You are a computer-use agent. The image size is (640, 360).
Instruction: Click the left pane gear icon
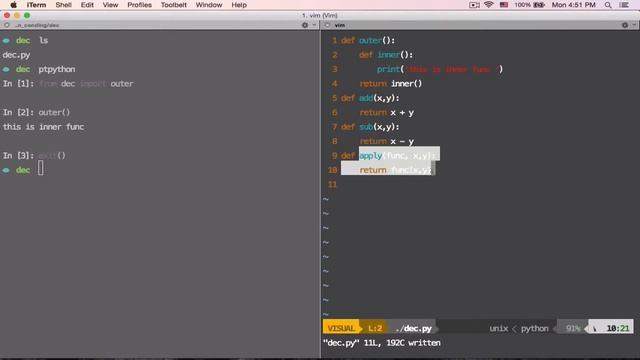pyautogui.click(x=305, y=25)
